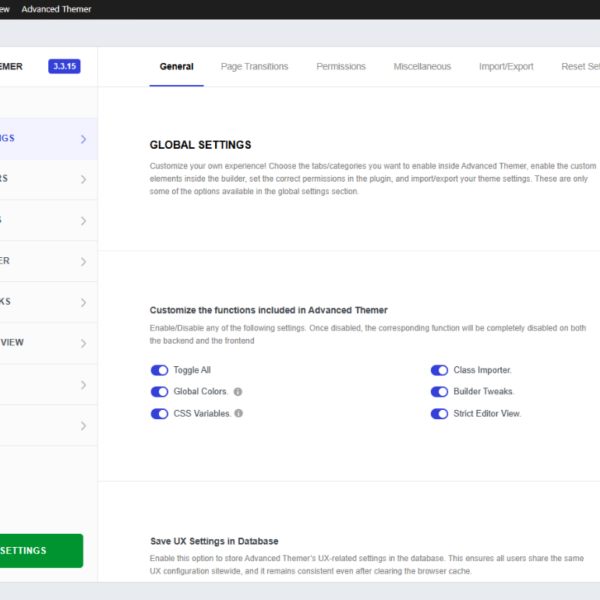The image size is (600, 600).
Task: Click the info icon beside CSS Variables
Action: (x=238, y=413)
